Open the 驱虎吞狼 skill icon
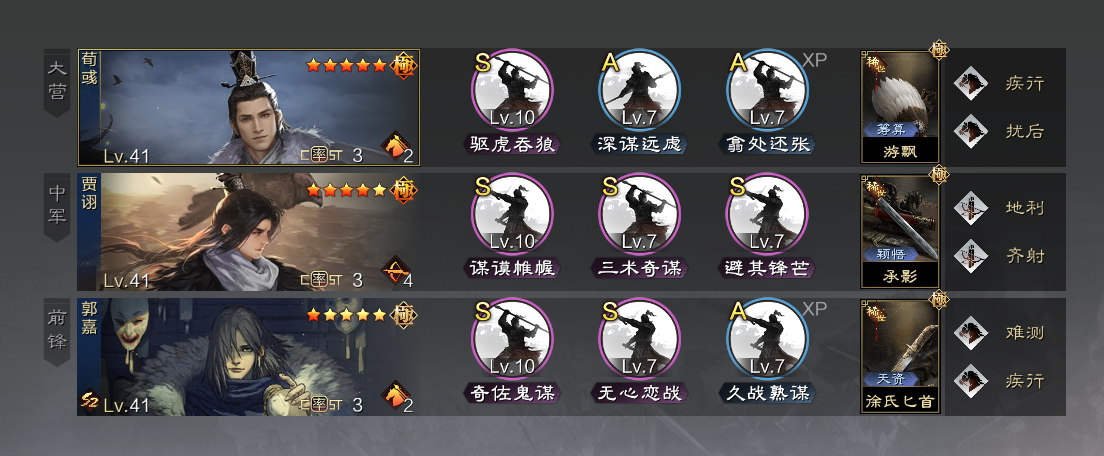 point(512,89)
